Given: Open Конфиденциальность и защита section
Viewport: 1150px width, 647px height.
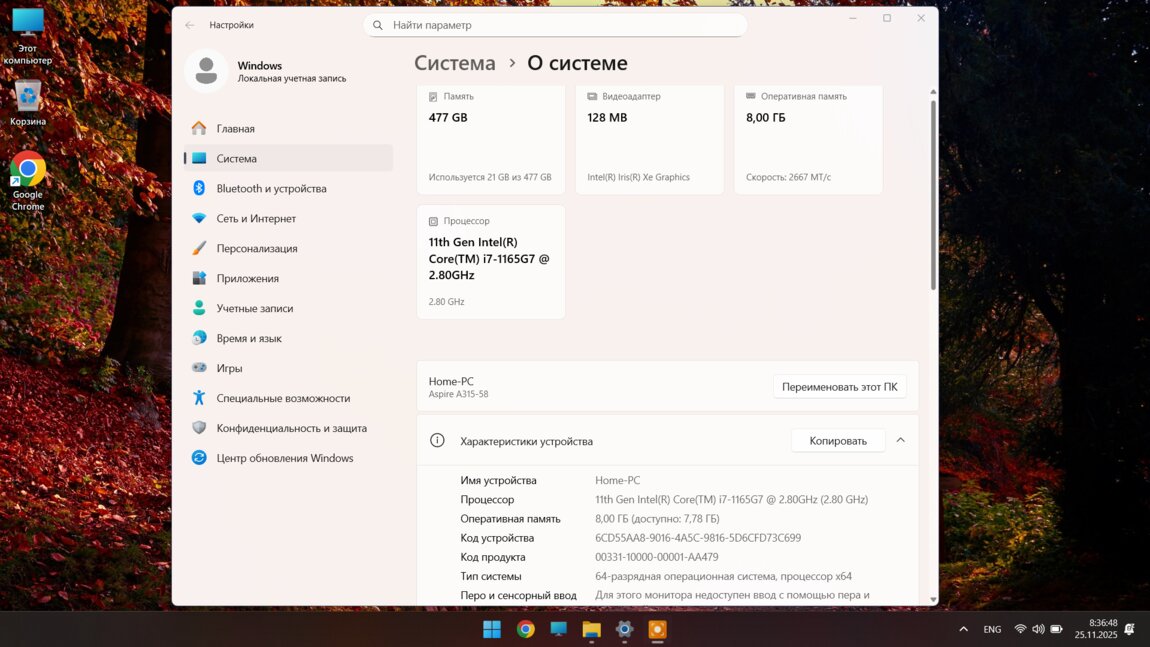Looking at the screenshot, I should tap(291, 428).
